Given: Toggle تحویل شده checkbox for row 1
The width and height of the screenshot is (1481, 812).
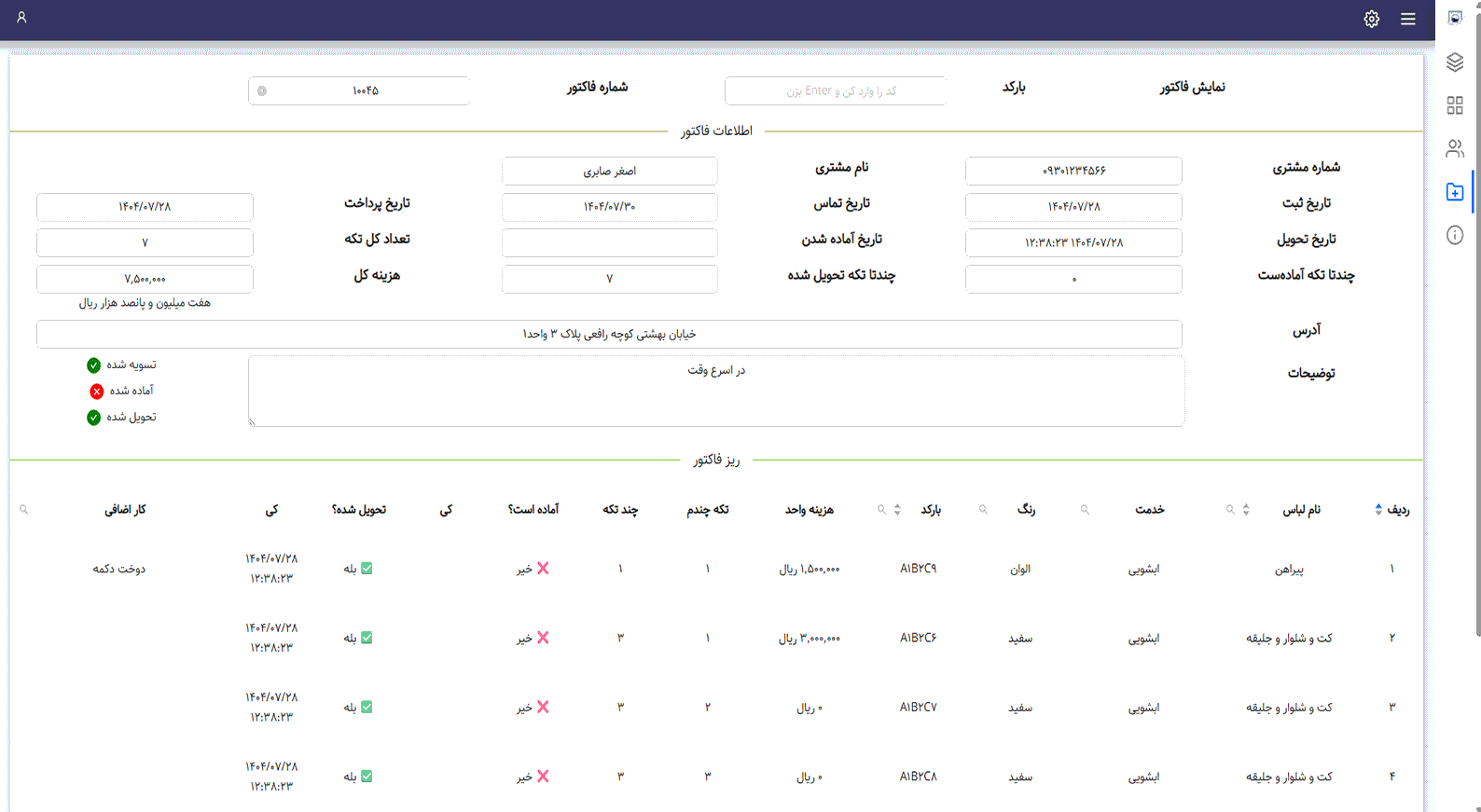Looking at the screenshot, I should click(367, 569).
